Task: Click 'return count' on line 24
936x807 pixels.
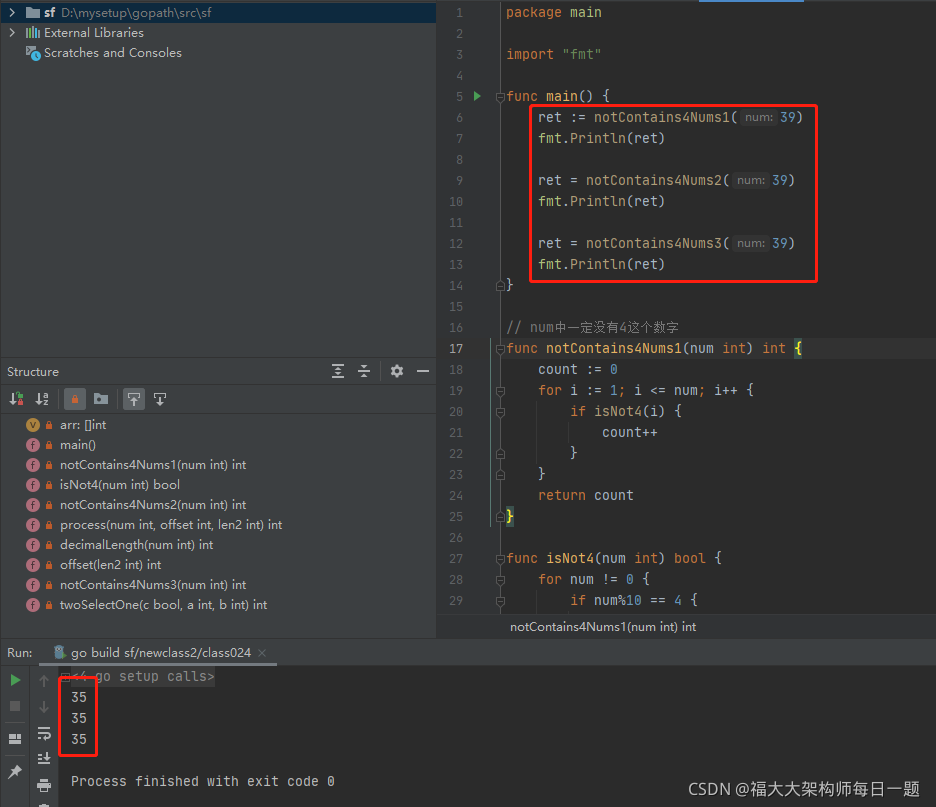Action: pos(586,495)
